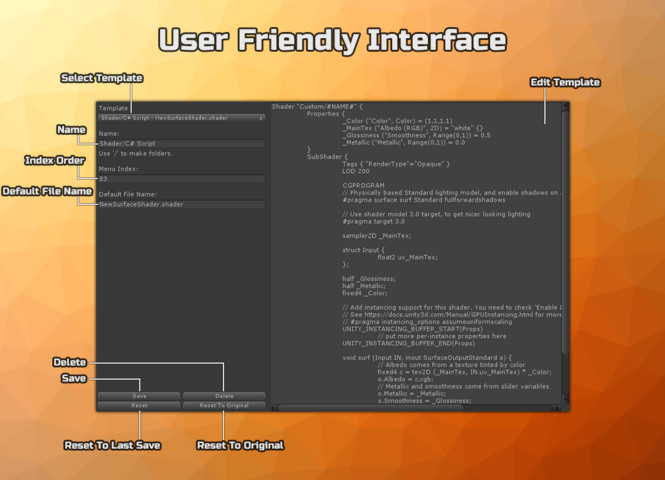Click the Reset To Original button

click(224, 406)
